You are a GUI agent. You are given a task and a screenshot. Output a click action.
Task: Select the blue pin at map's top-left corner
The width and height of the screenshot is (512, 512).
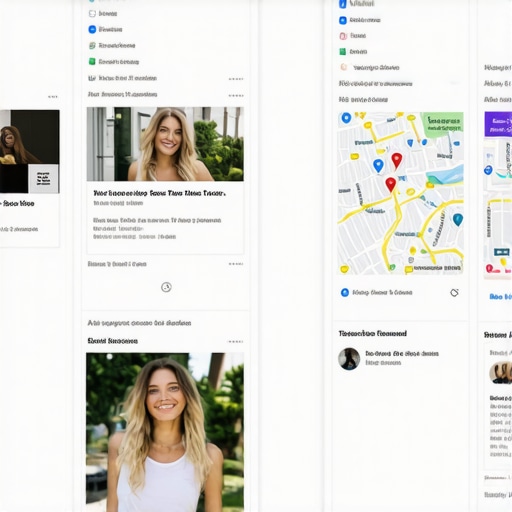[x=346, y=118]
